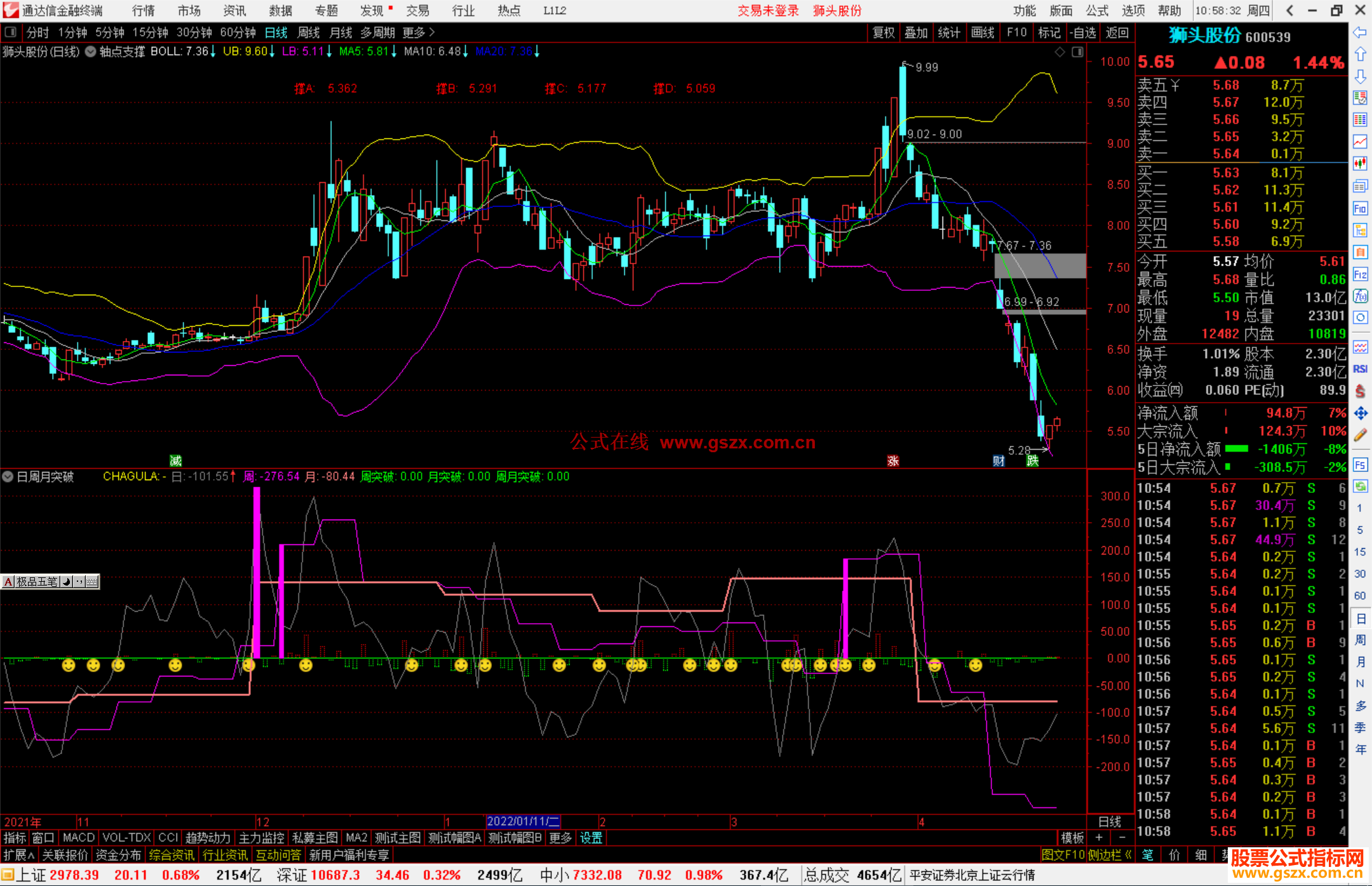The height and width of the screenshot is (886, 1372).
Task: Select the VOL-TDX indicator tab
Action: 126,838
